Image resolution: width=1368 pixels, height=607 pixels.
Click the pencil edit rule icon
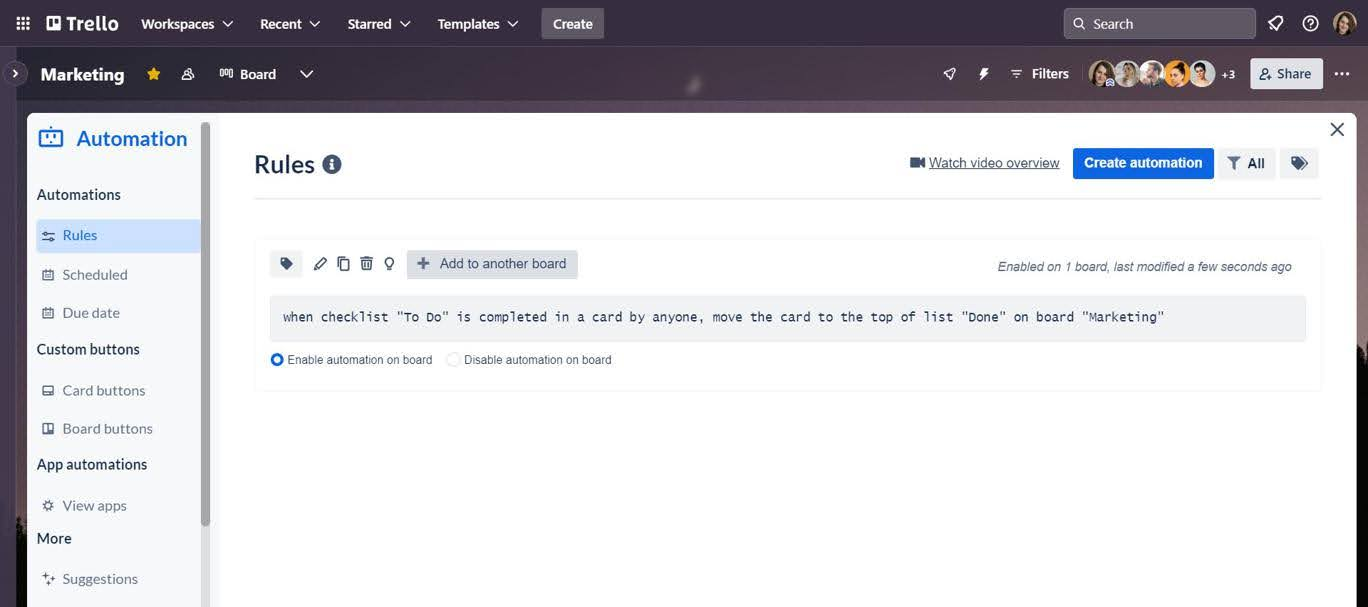coord(320,264)
